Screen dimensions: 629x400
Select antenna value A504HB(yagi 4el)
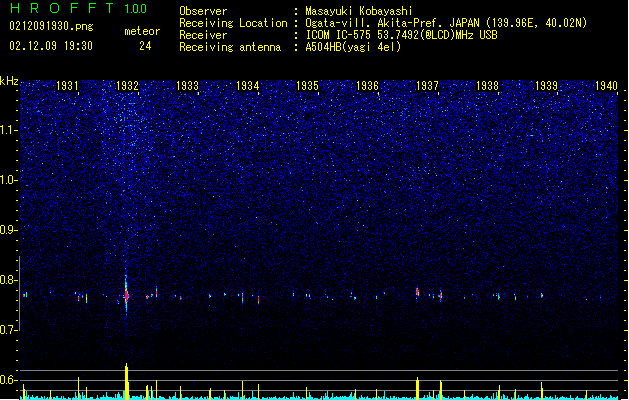(353, 47)
